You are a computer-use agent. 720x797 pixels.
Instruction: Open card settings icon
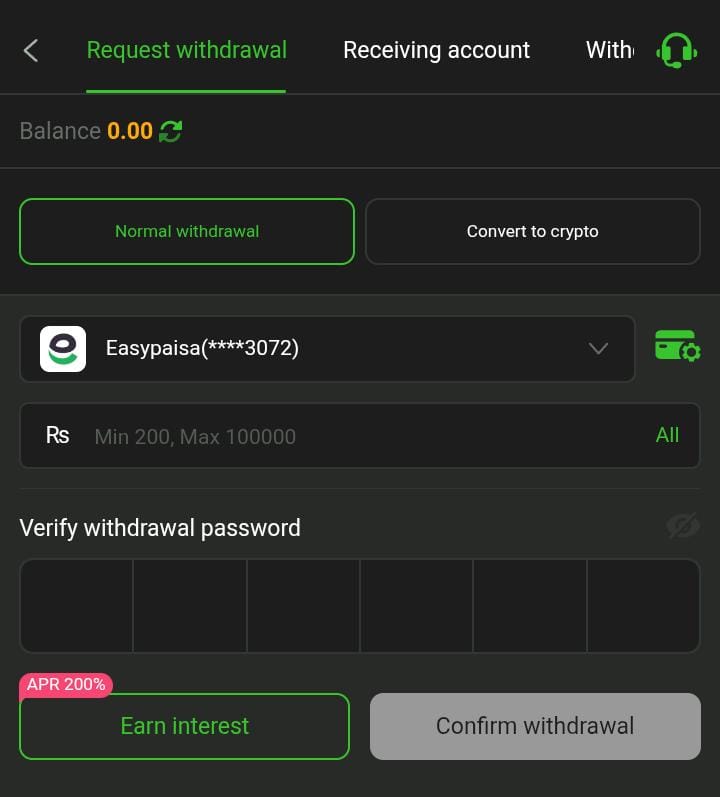pos(677,346)
